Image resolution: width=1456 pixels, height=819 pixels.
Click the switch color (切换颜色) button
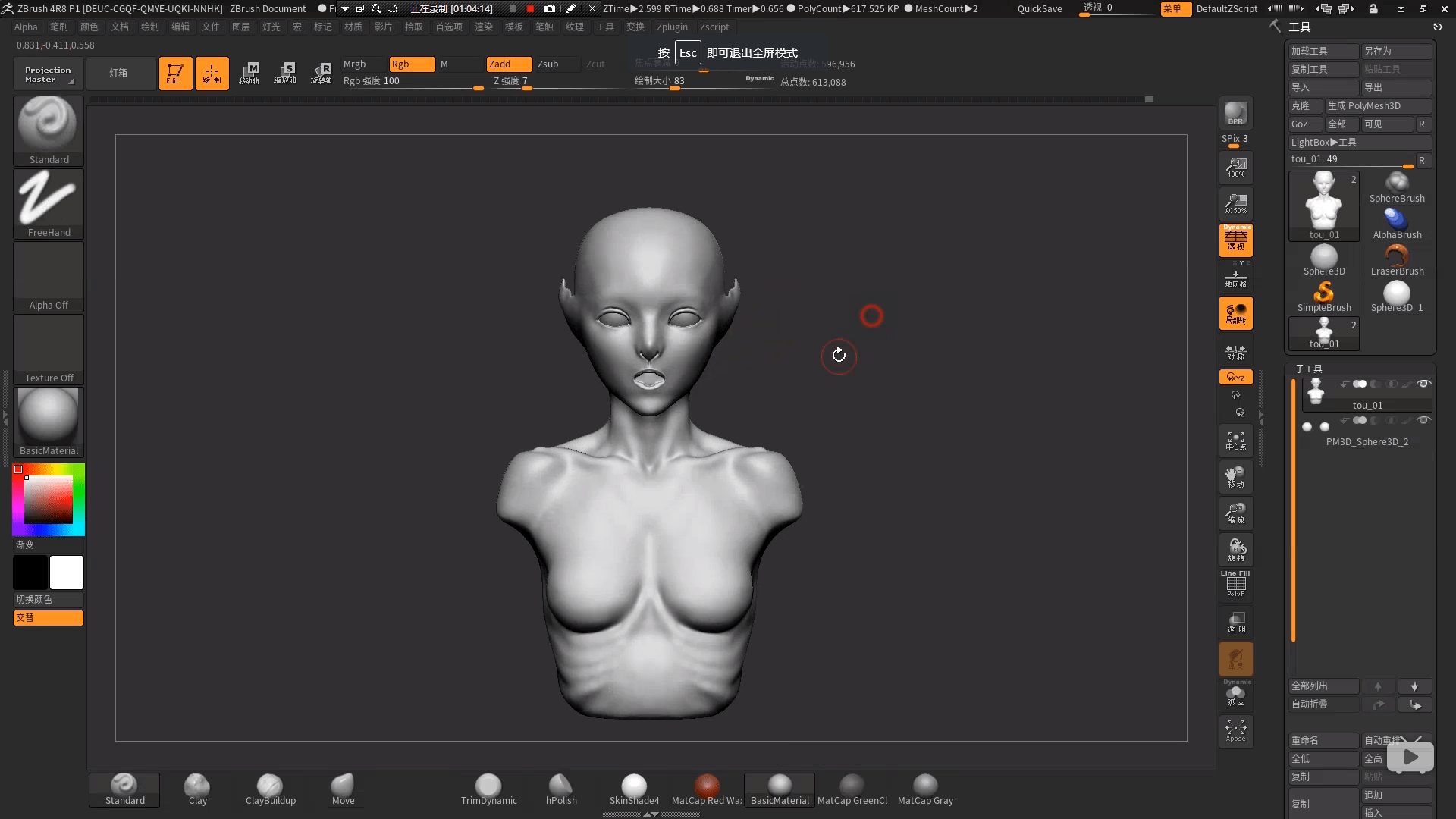click(x=49, y=599)
